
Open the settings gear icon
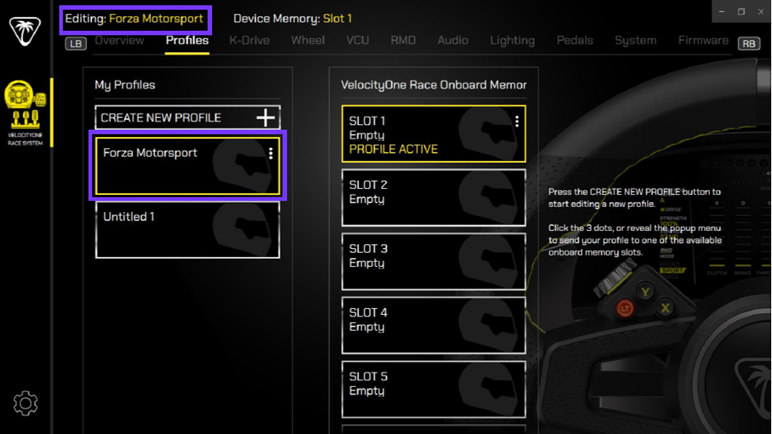click(25, 403)
